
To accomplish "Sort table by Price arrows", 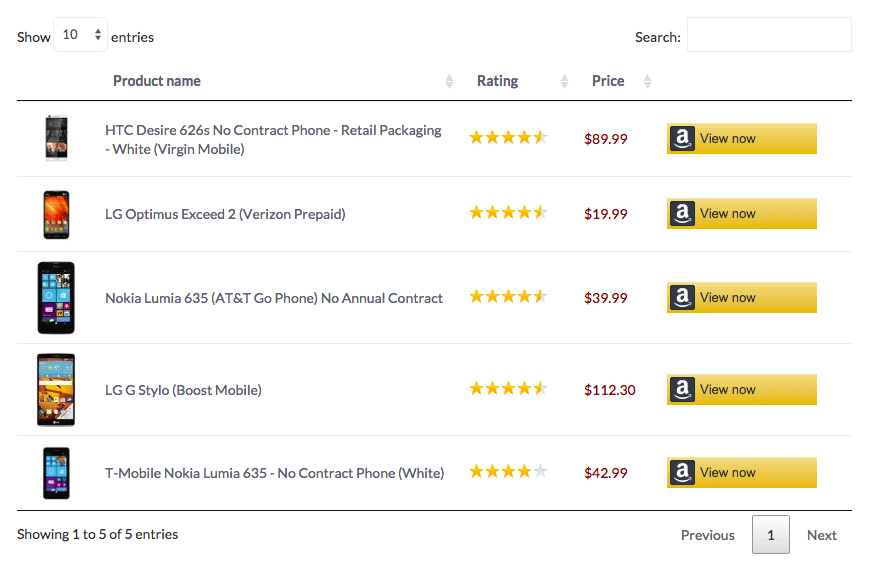I will 647,82.
